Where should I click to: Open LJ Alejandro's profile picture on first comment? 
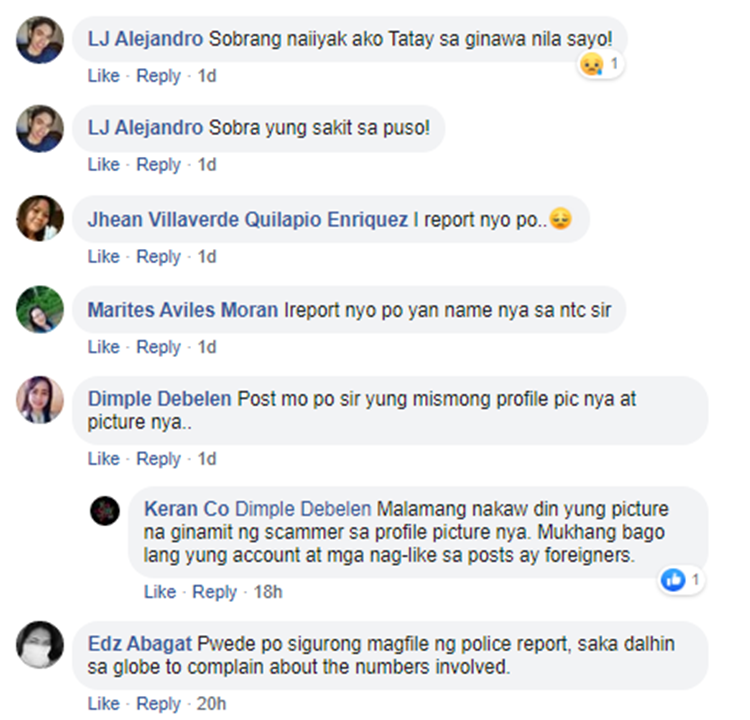click(40, 40)
